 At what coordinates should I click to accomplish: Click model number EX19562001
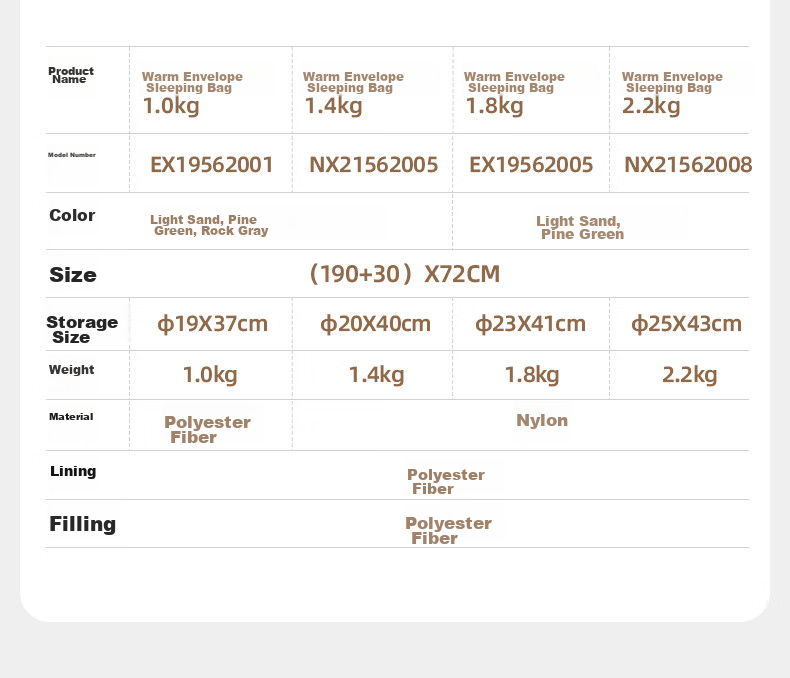212,165
